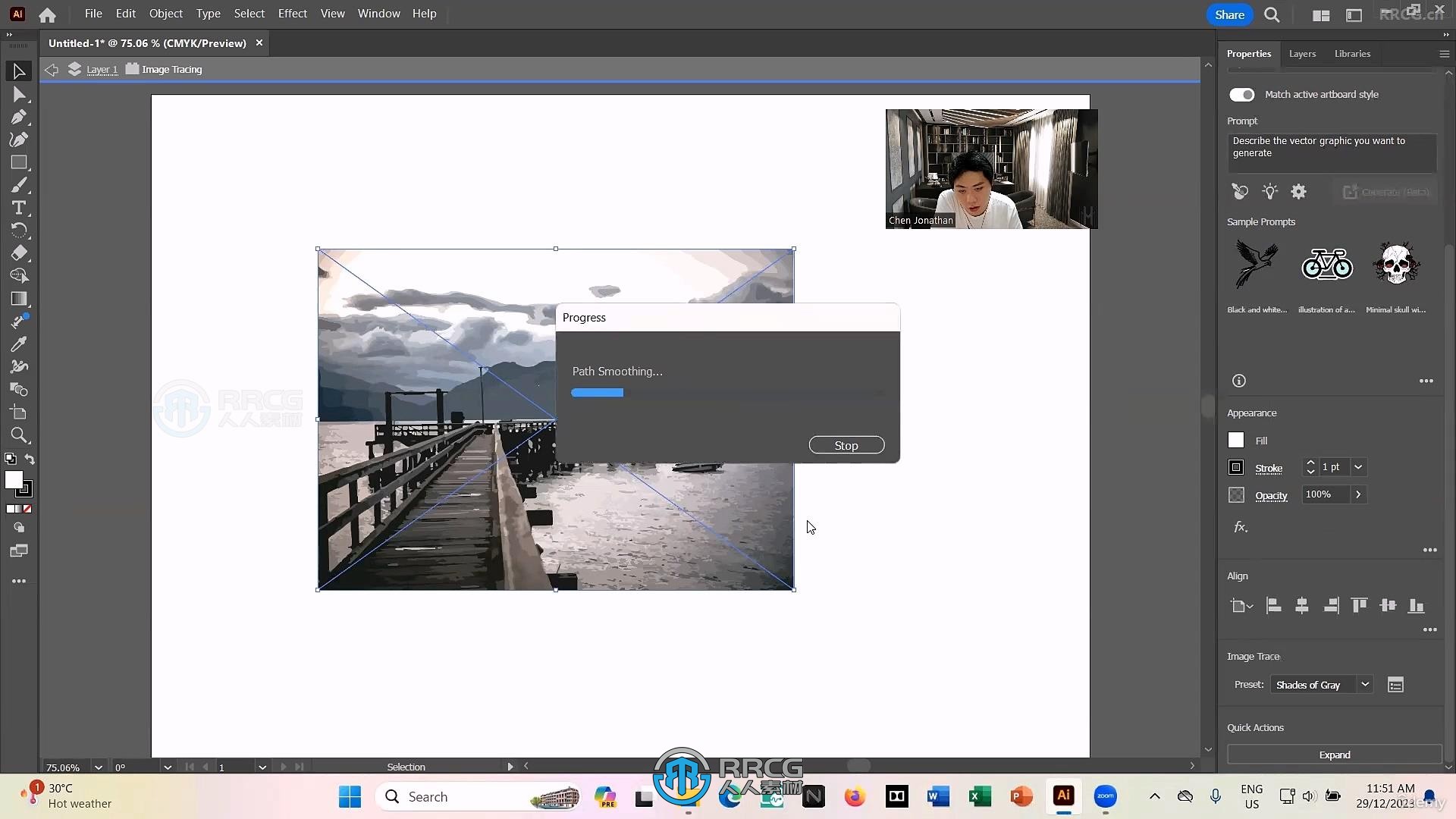Screen dimensions: 1456x819
Task: Open the Align To dropdown
Action: tap(1241, 605)
